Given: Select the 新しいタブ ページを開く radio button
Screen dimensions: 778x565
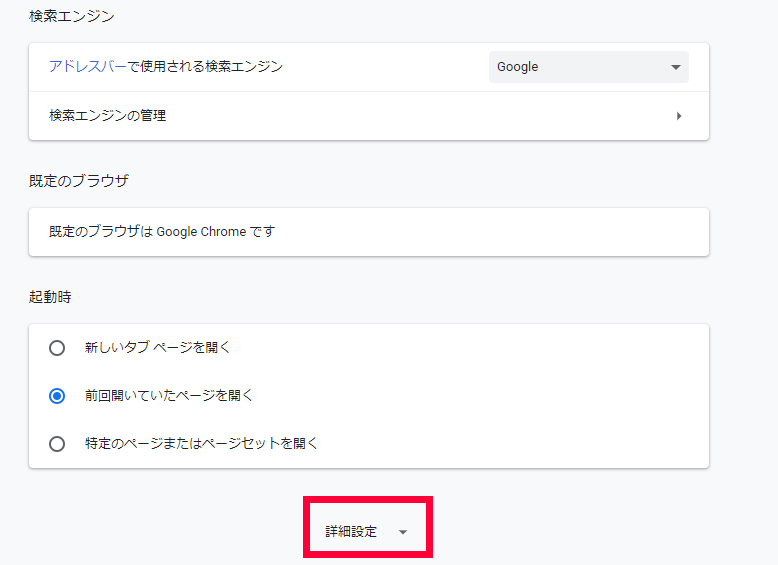Looking at the screenshot, I should 57,348.
